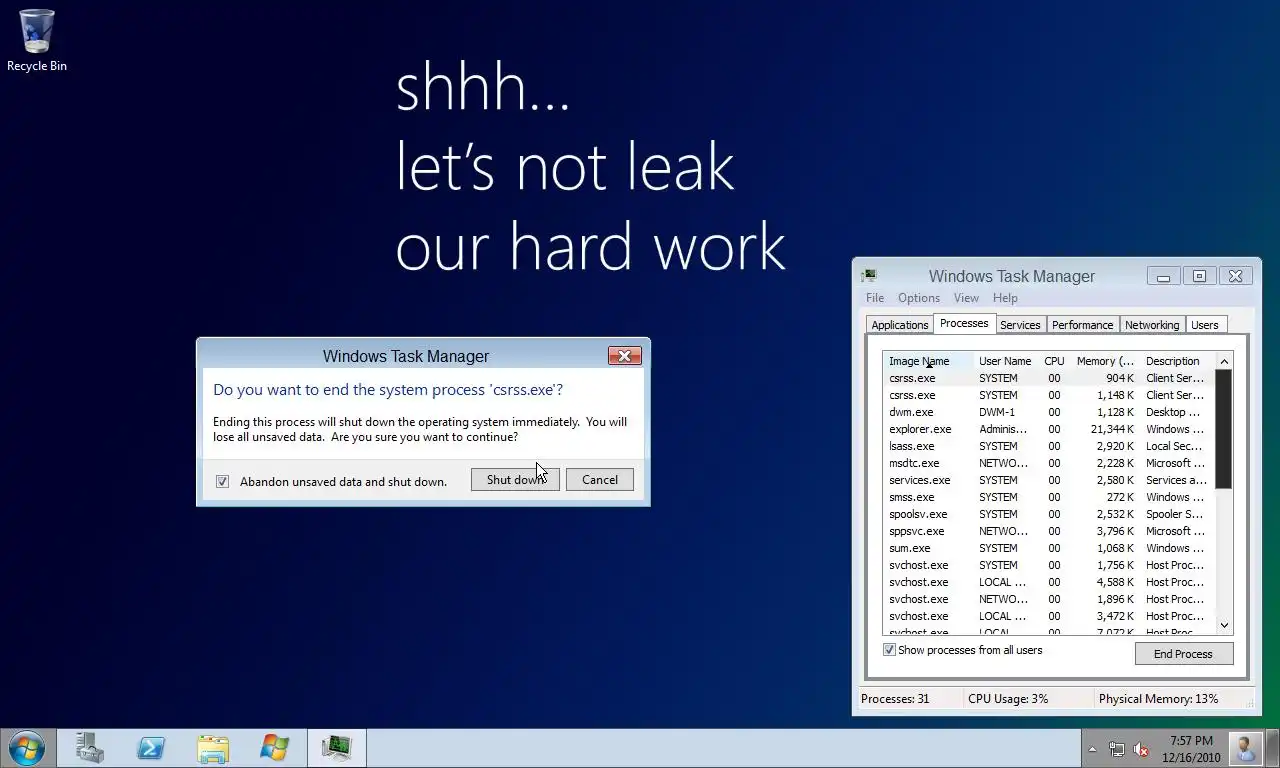Select the Processes tab
The image size is (1280, 768).
click(964, 323)
